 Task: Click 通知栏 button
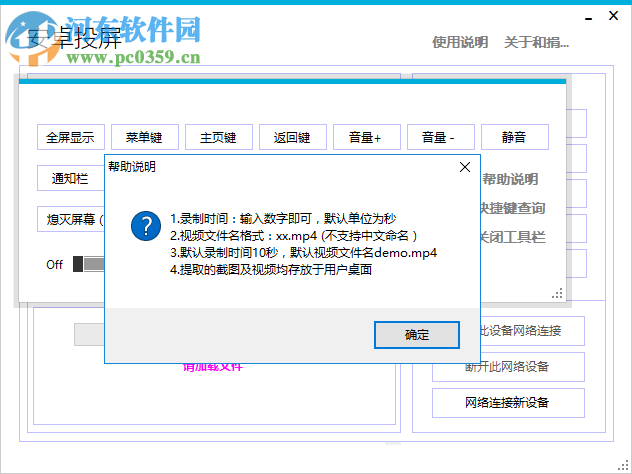(x=71, y=178)
